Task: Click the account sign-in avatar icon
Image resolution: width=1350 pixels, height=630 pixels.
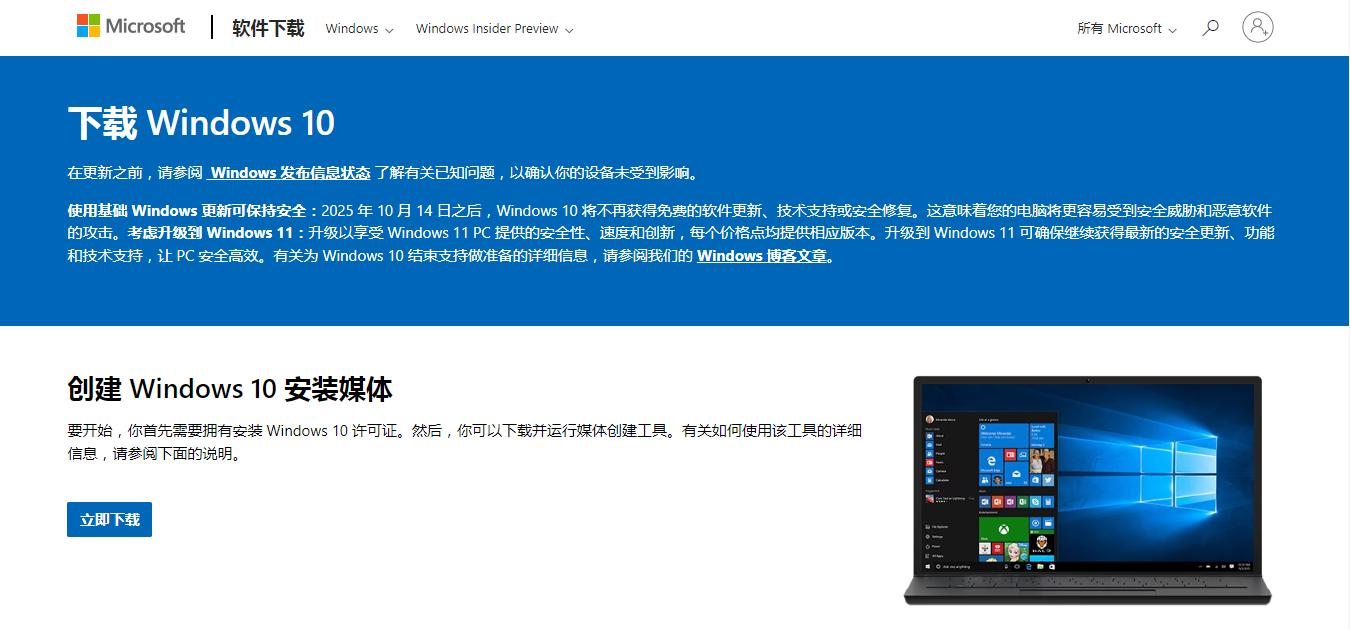Action: pos(1258,27)
